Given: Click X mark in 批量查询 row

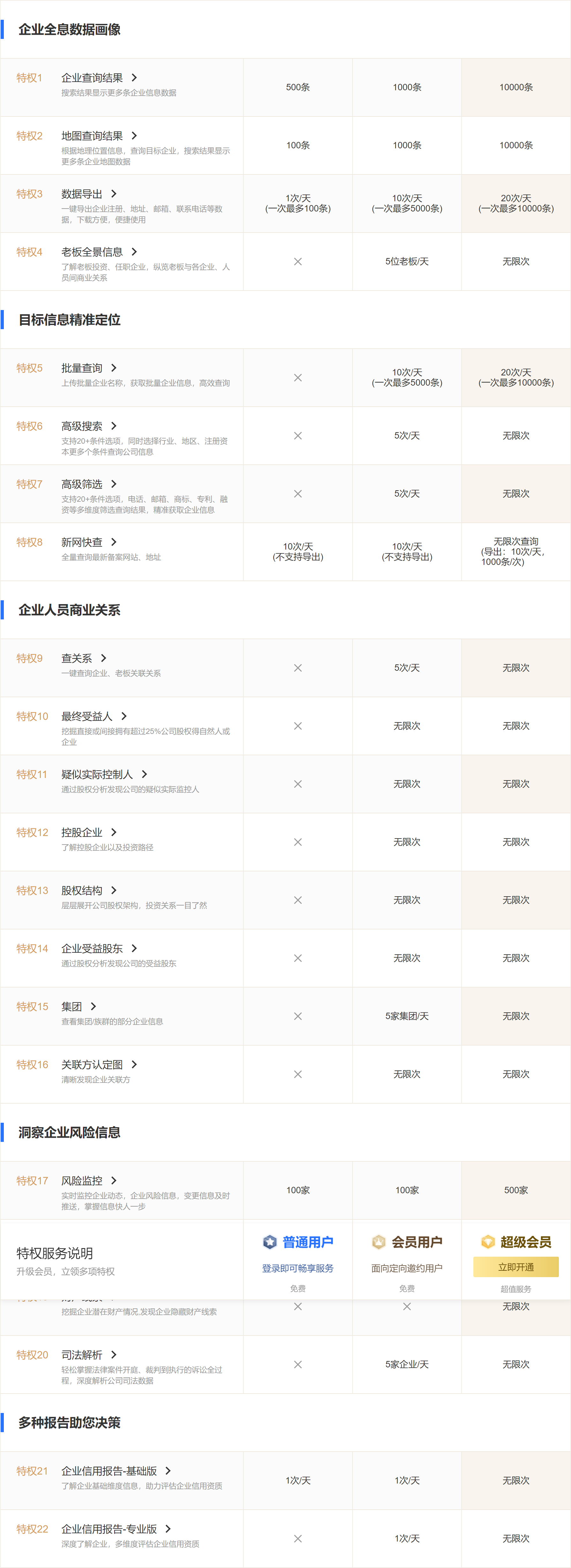Looking at the screenshot, I should (298, 378).
